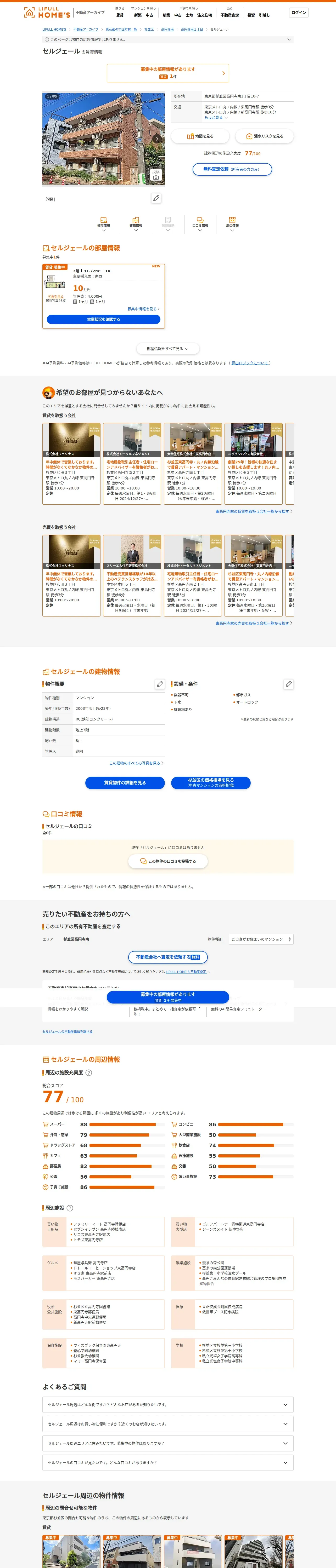Select 賃貸 in the top navigation
336x1568 pixels.
coord(120,15)
